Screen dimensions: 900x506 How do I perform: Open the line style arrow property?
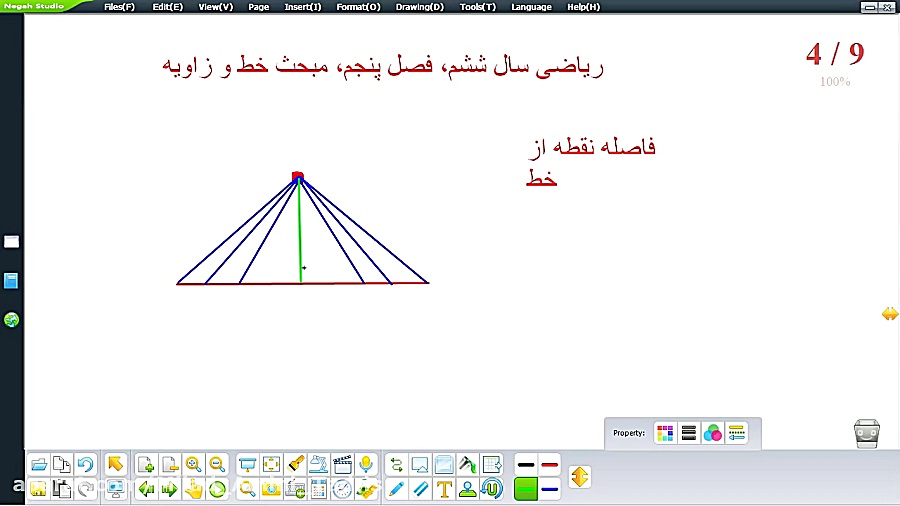coord(736,433)
